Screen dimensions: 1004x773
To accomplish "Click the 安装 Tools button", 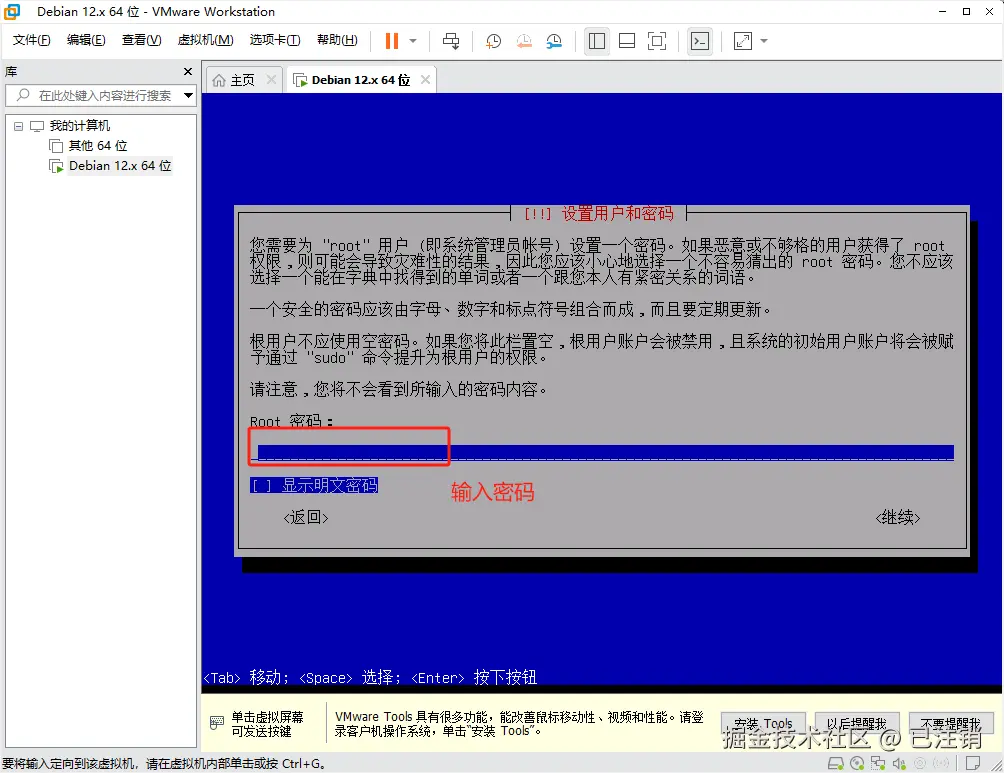I will pyautogui.click(x=762, y=722).
